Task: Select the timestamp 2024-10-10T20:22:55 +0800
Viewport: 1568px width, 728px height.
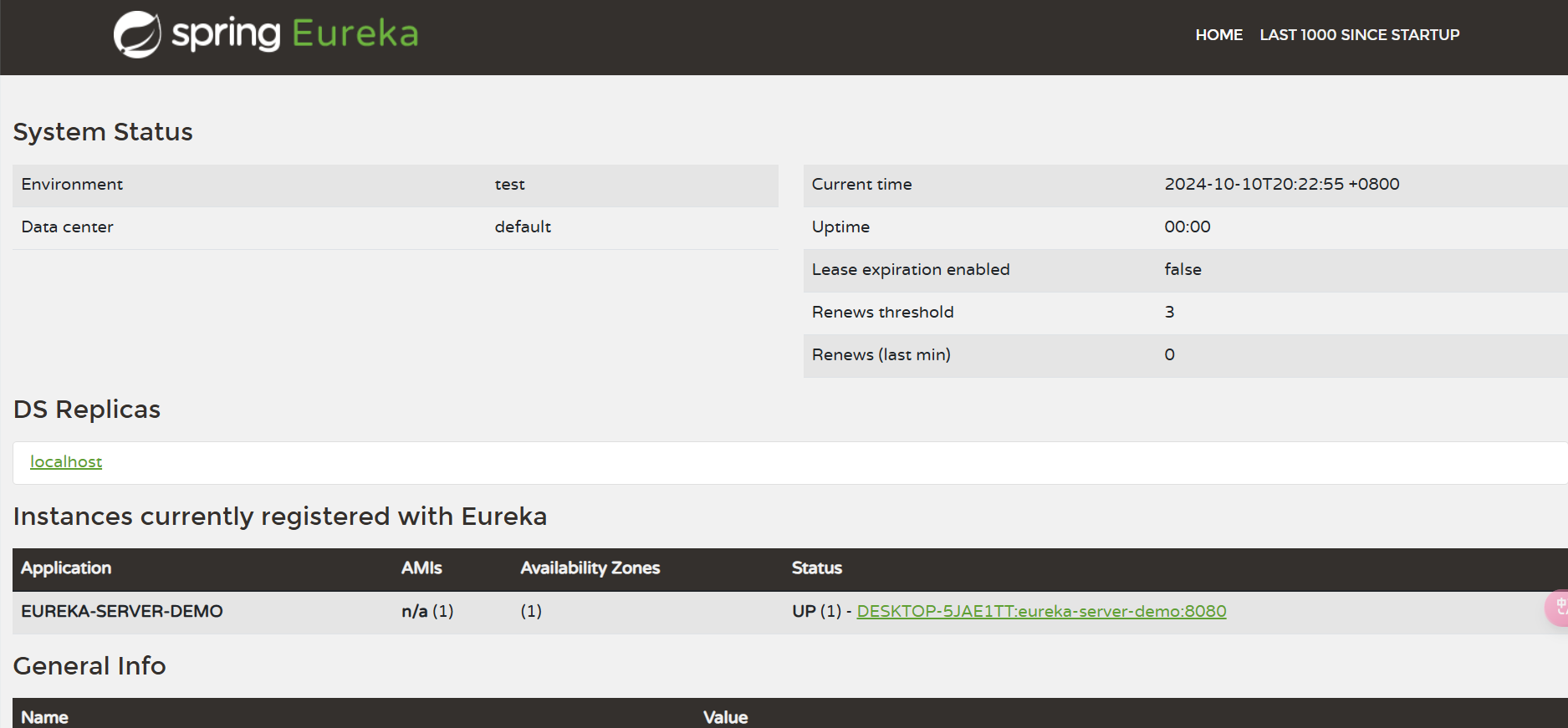Action: coord(1281,185)
